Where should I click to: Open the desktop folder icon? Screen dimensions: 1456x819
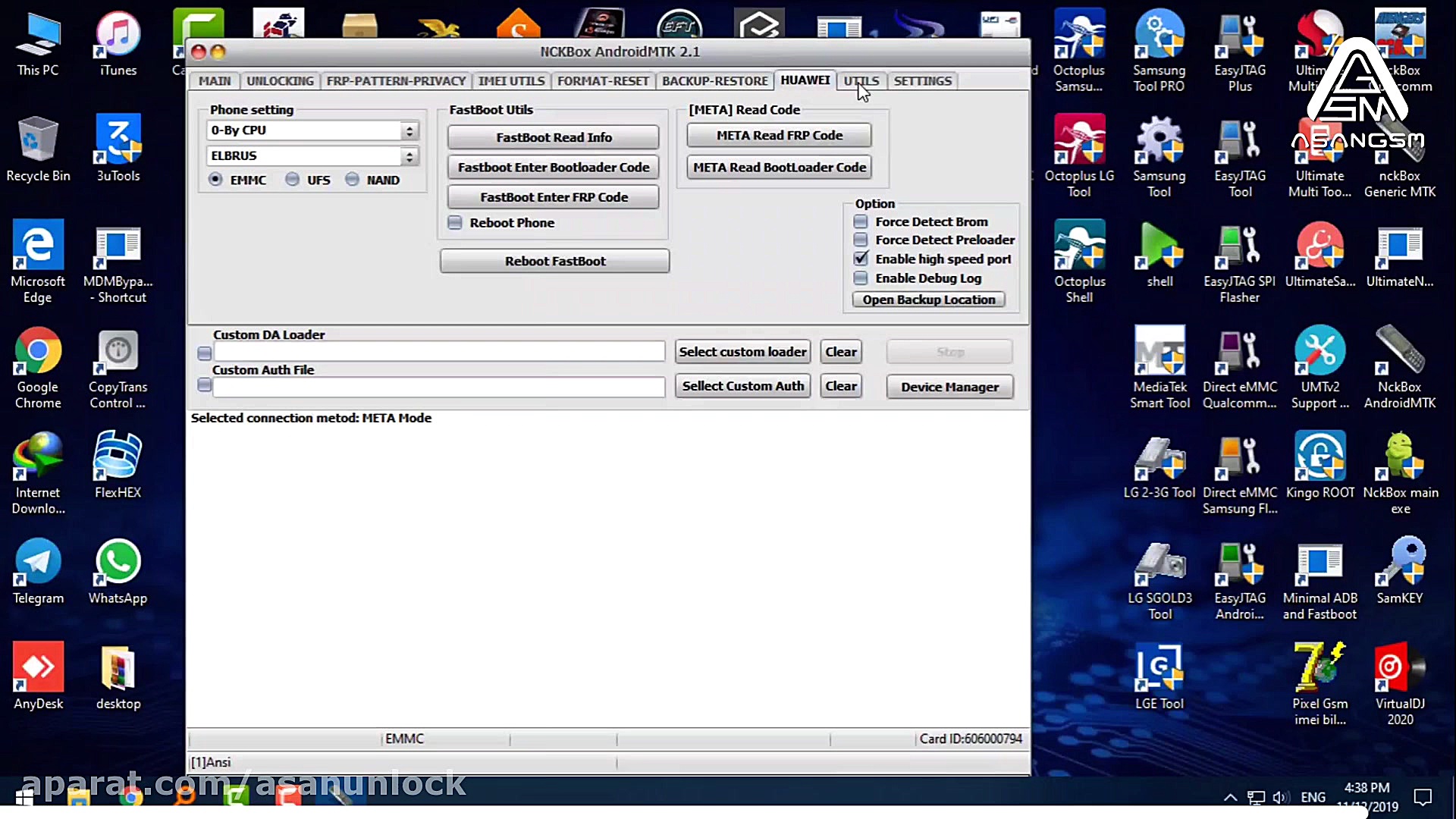118,677
